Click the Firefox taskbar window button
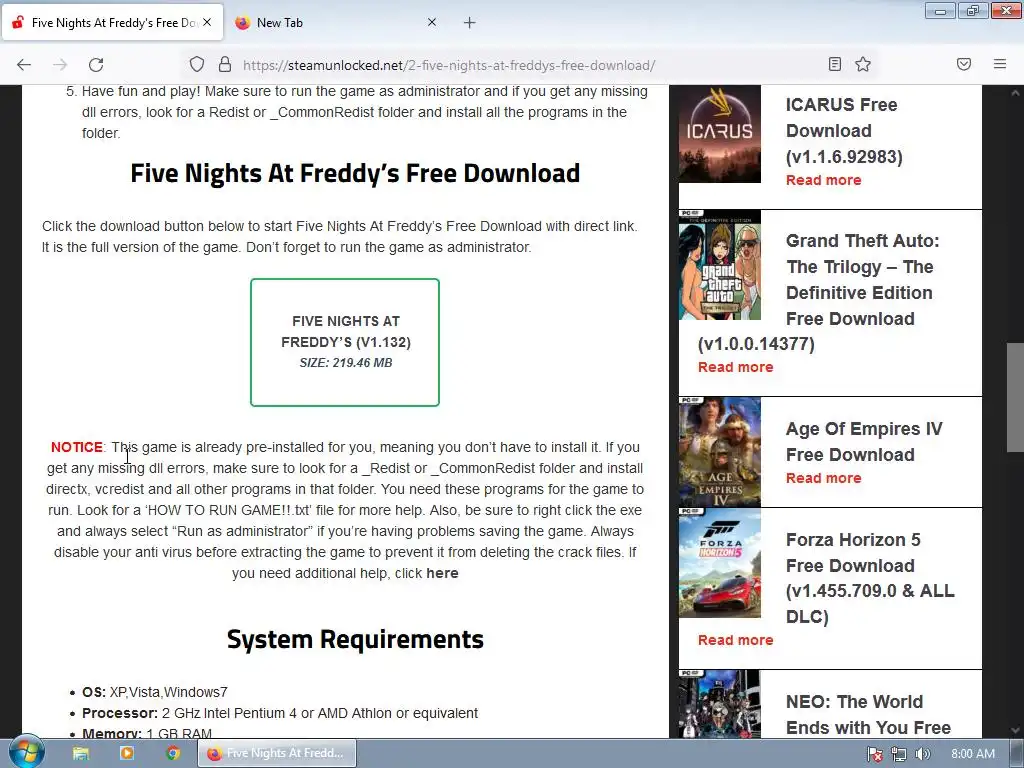 [277, 753]
